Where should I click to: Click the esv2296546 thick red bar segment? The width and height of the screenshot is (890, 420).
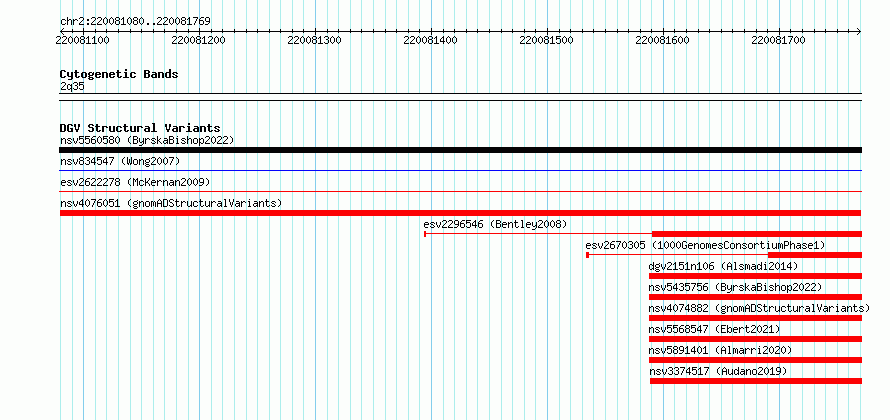(x=757, y=234)
